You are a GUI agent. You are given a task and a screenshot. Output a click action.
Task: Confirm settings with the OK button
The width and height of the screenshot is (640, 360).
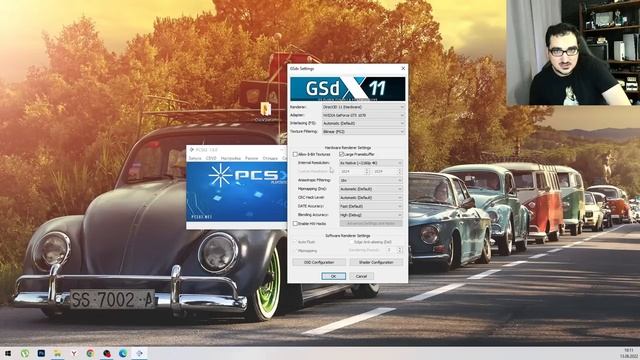coord(333,276)
